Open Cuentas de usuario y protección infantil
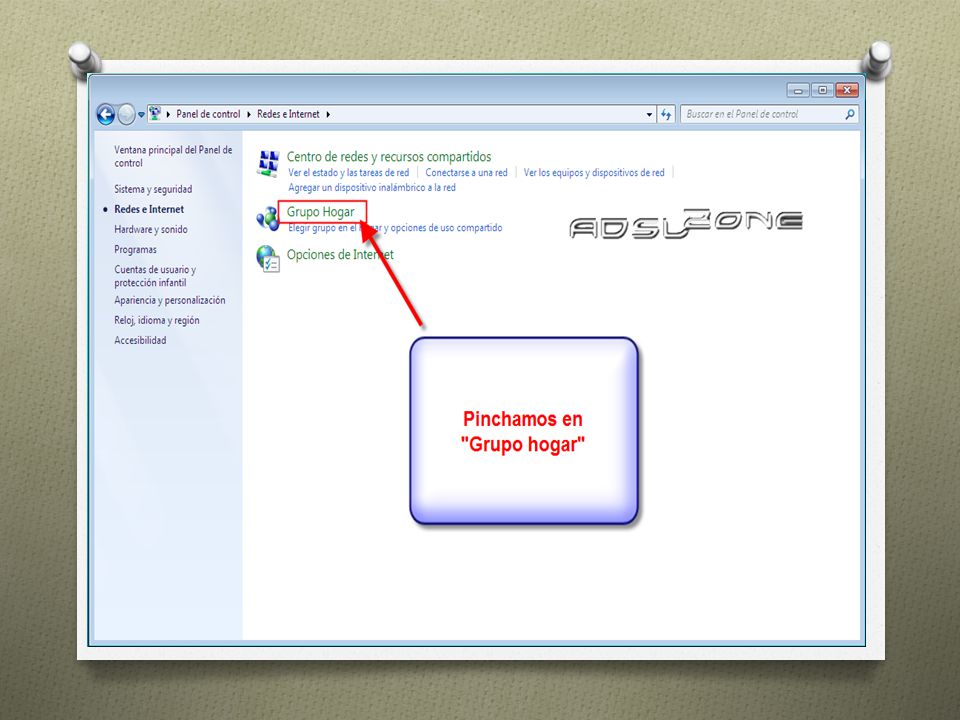 point(155,276)
